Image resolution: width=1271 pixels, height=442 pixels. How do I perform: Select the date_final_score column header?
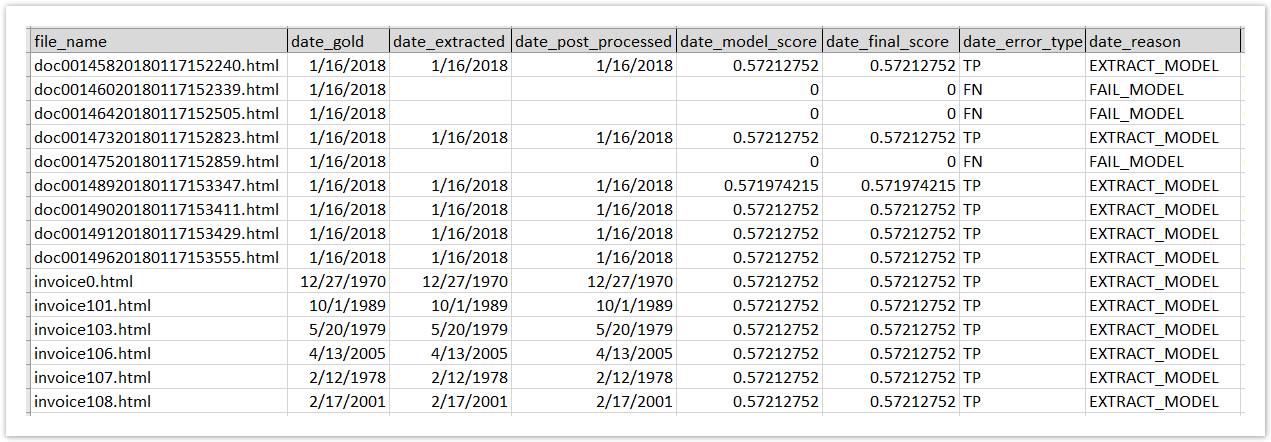(x=890, y=42)
